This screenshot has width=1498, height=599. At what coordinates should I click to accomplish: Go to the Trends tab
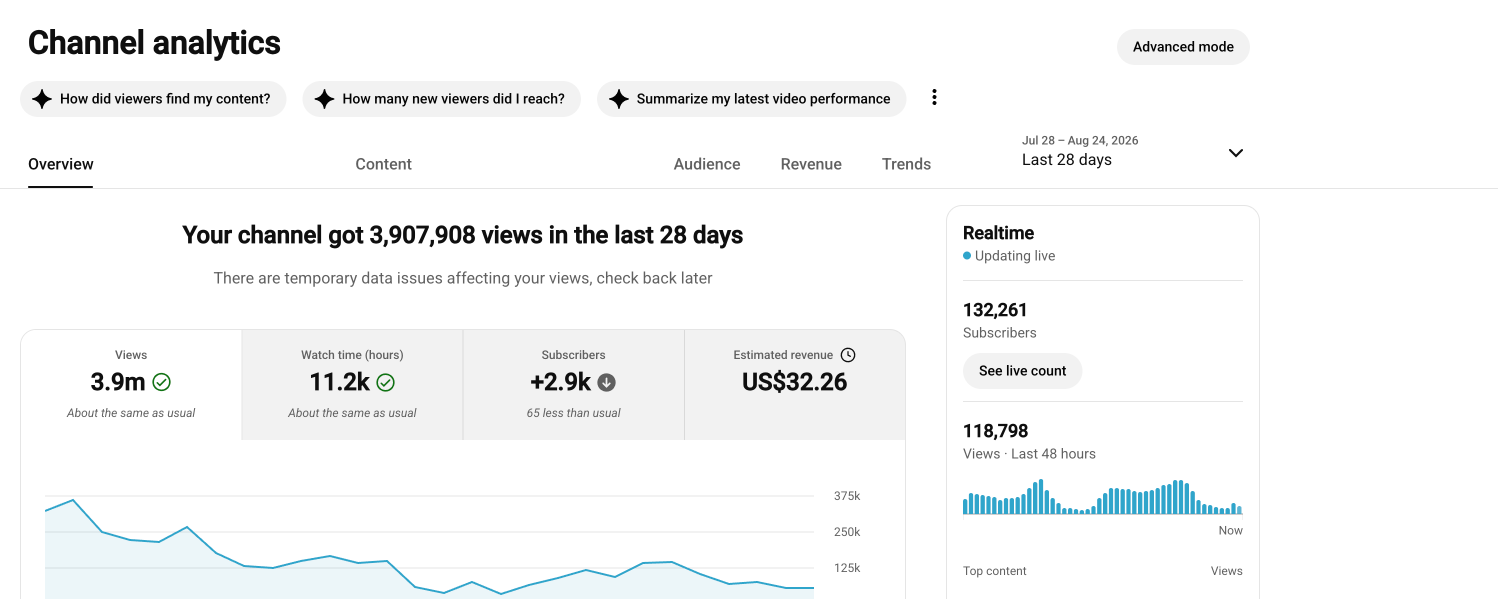tap(906, 164)
